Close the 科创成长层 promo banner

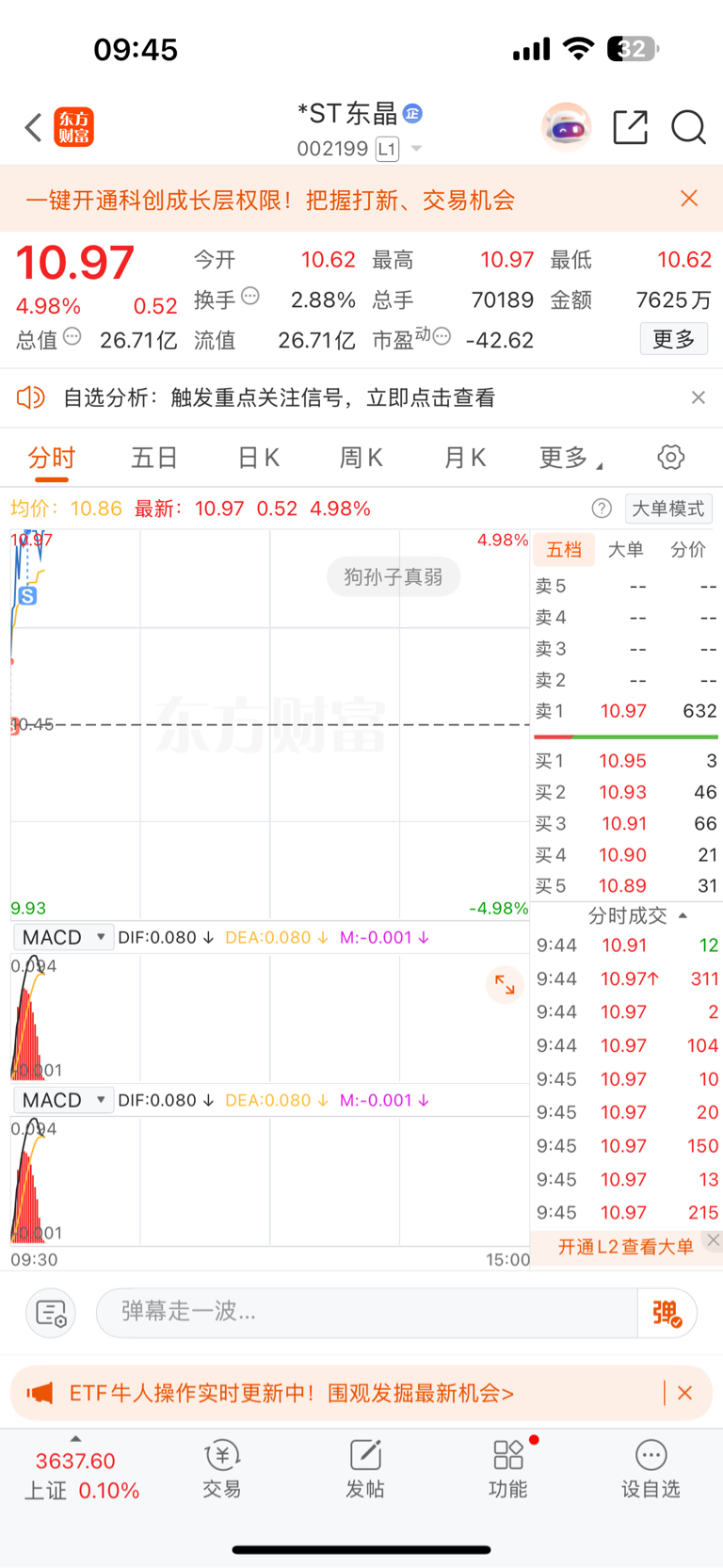(689, 199)
